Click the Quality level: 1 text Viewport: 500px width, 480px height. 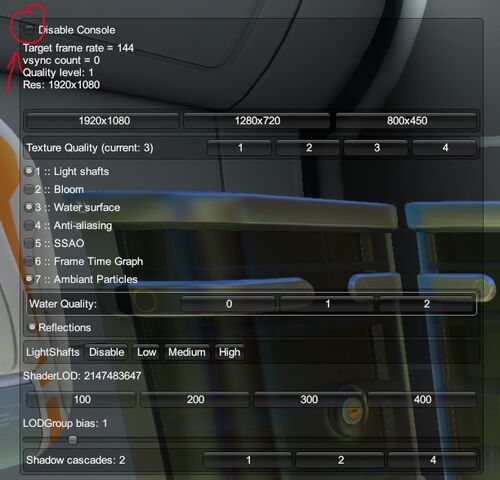pyautogui.click(x=58, y=72)
